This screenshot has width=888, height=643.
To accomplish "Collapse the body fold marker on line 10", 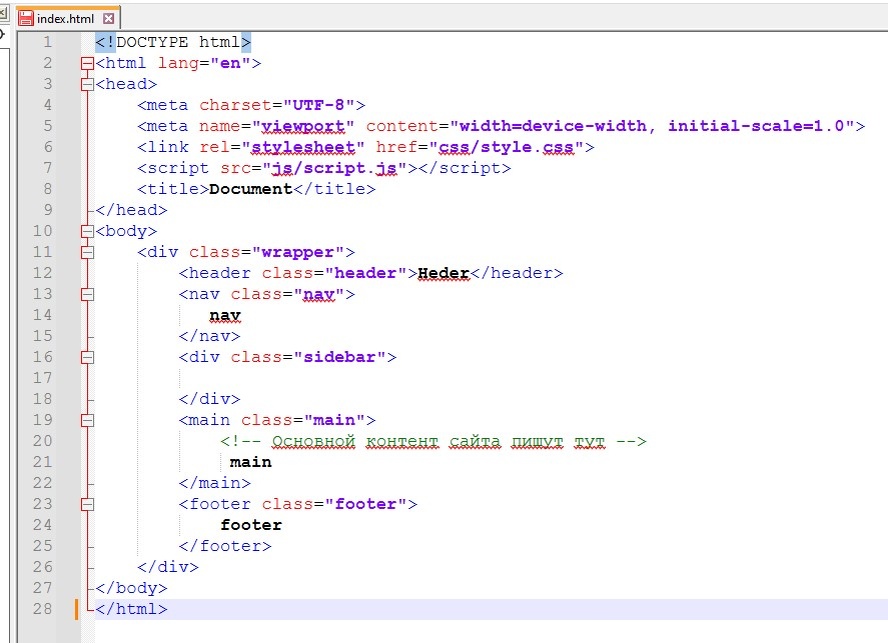I will [x=87, y=231].
